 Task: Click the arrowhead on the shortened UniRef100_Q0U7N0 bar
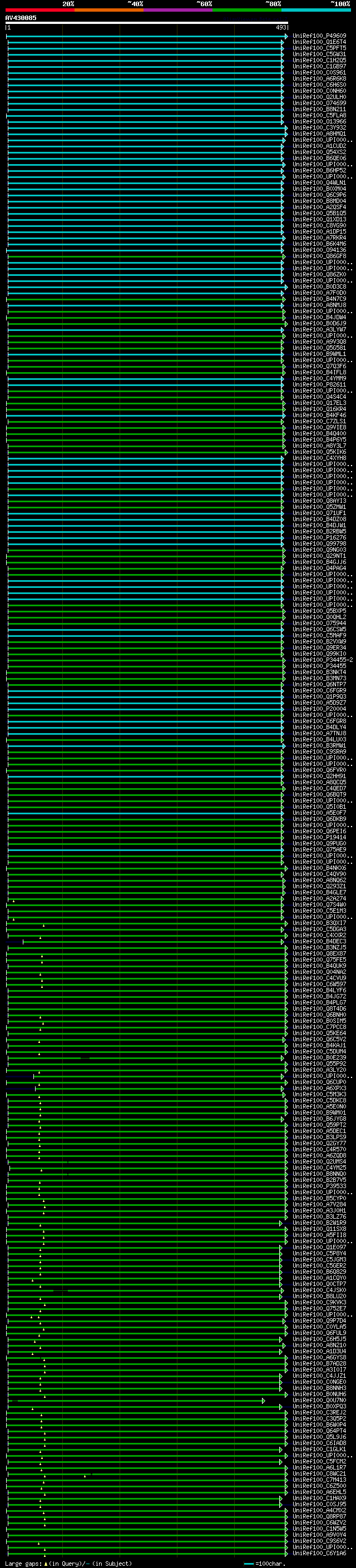(264, 1401)
